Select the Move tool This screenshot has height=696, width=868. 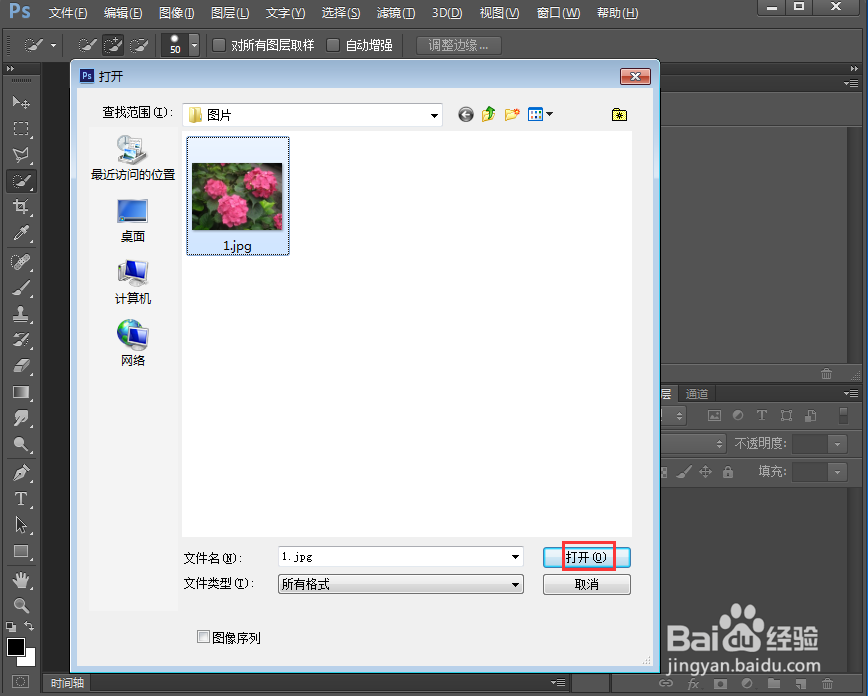point(21,102)
